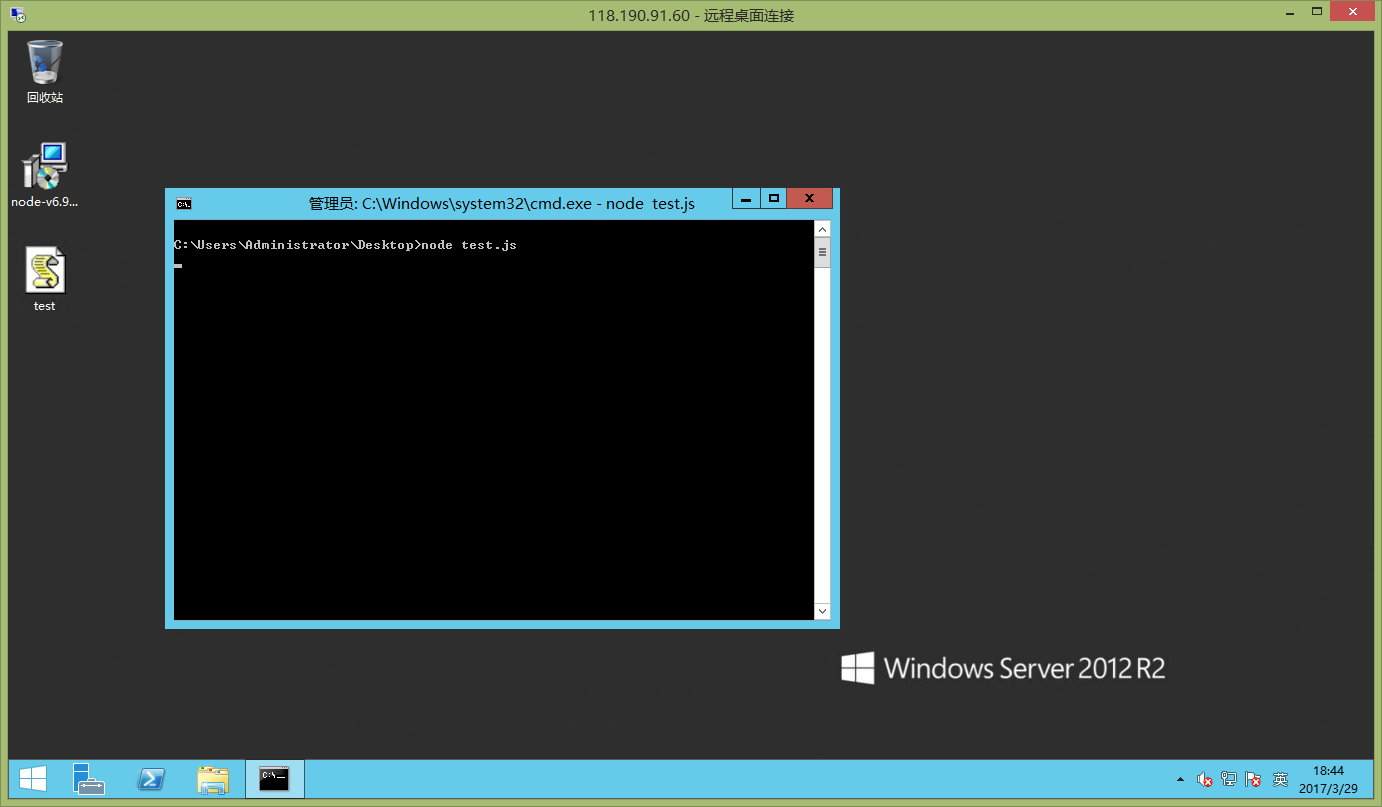Open the cmd window system menu icon
Image resolution: width=1382 pixels, height=807 pixels.
[x=184, y=204]
